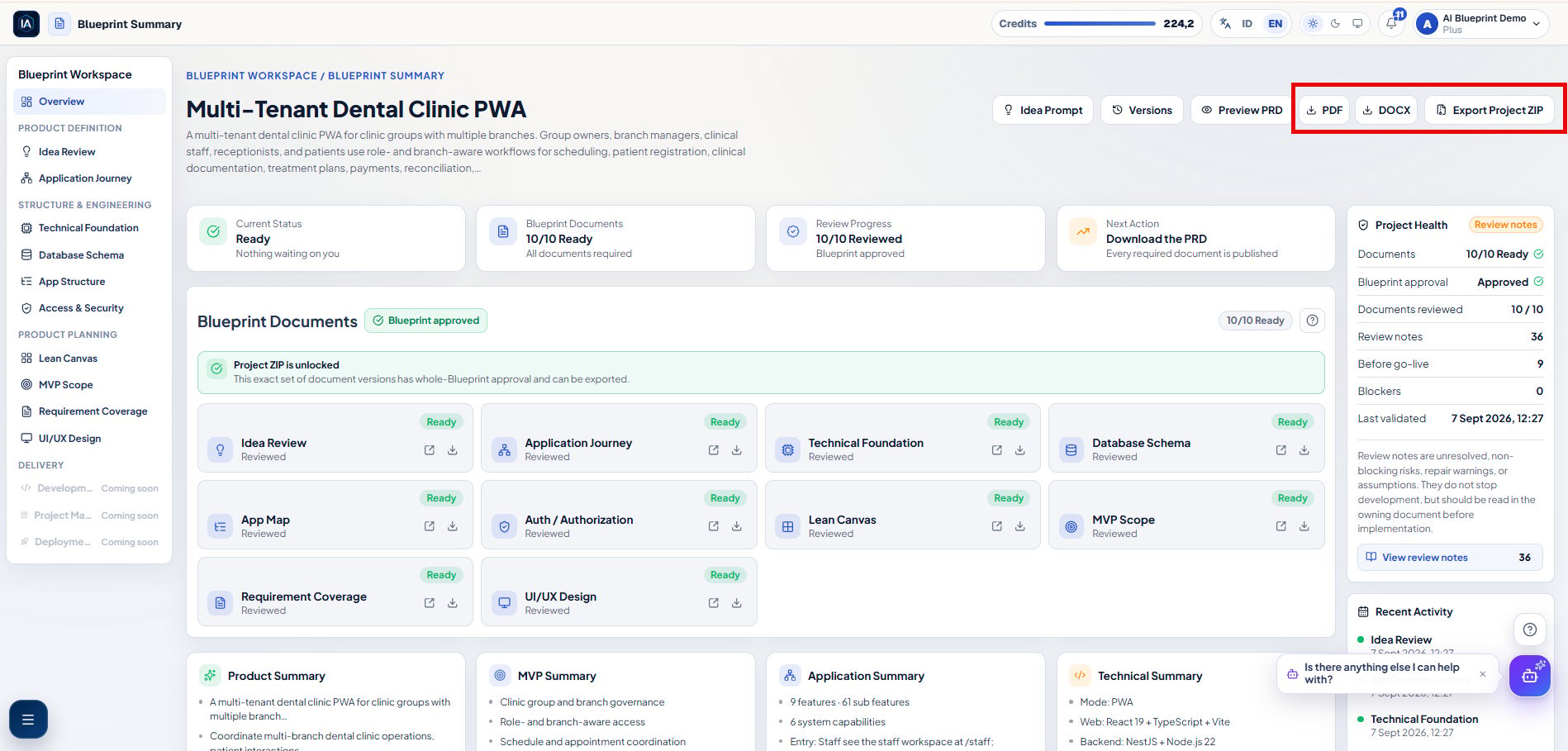Open the hamburger menu button at bottom left

tap(28, 719)
